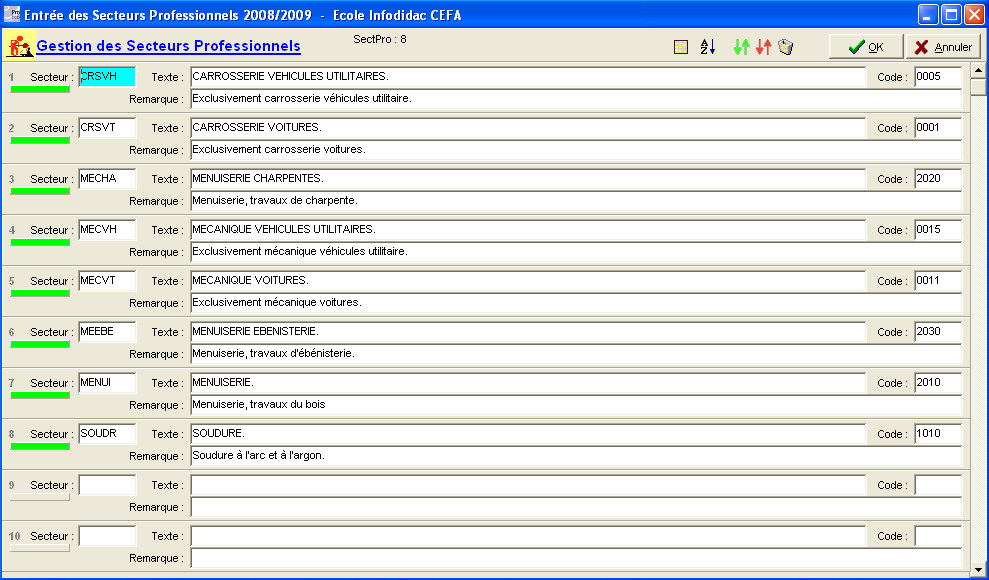
Task: Click Code field containing 2010
Action: [938, 383]
